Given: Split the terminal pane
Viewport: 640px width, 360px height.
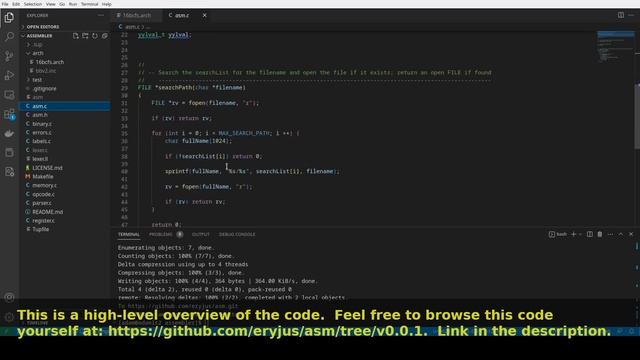Looking at the screenshot, I should (590, 234).
